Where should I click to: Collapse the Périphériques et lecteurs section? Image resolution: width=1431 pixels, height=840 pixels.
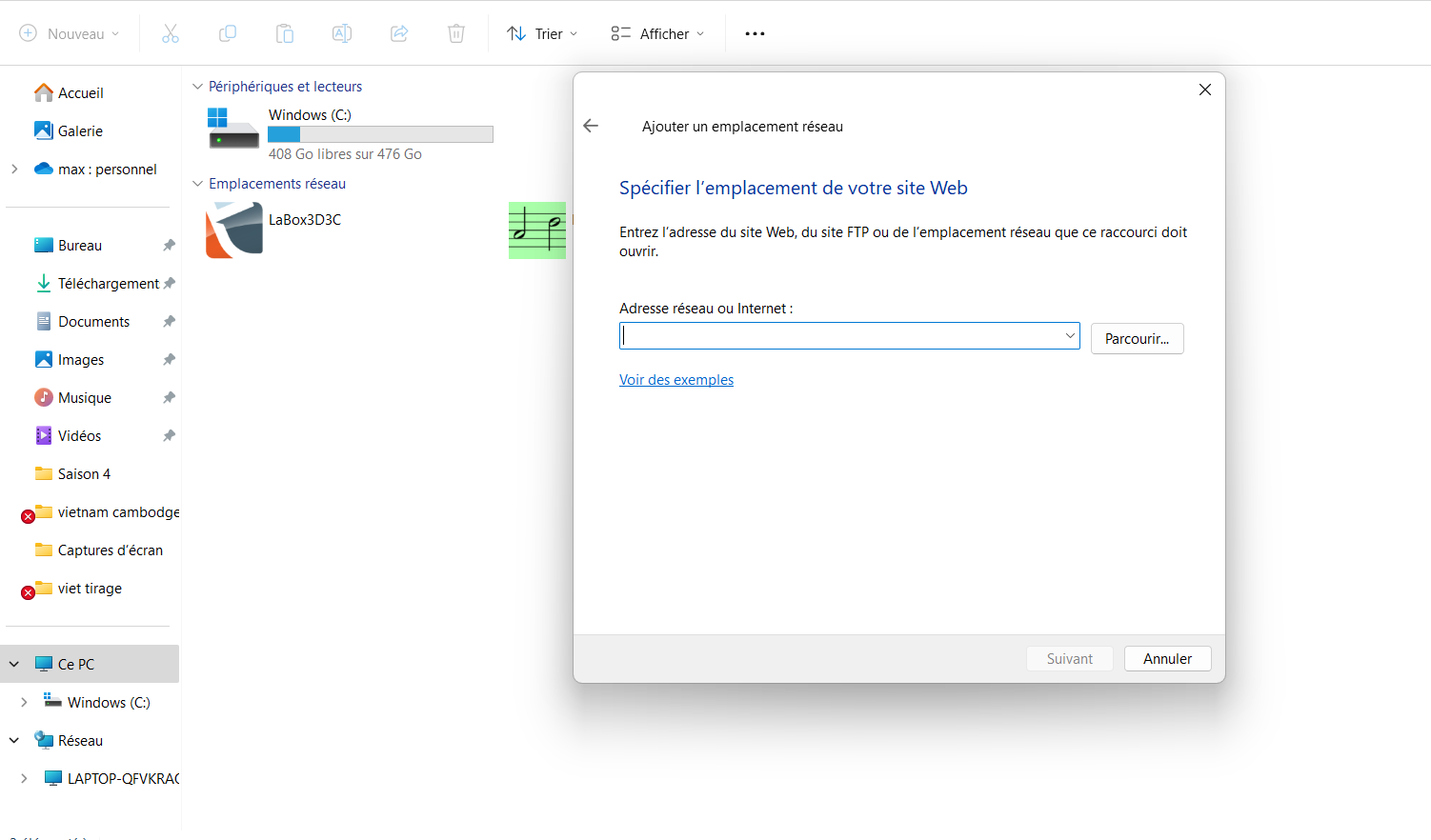click(198, 87)
